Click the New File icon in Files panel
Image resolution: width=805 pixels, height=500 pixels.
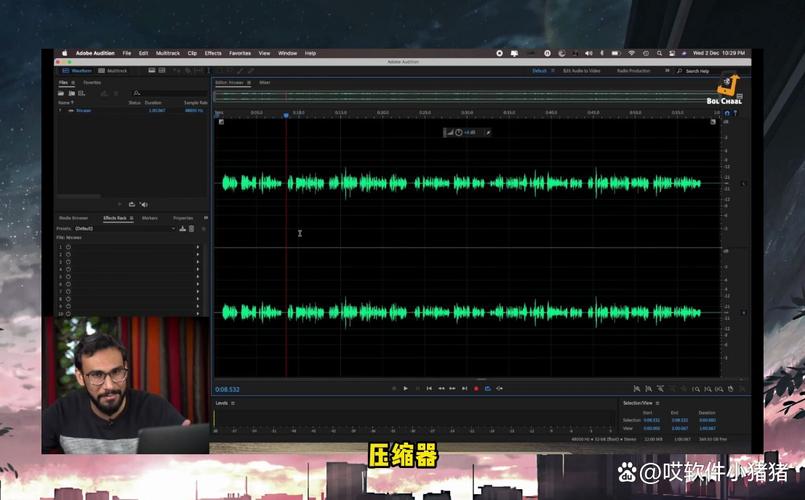81,93
